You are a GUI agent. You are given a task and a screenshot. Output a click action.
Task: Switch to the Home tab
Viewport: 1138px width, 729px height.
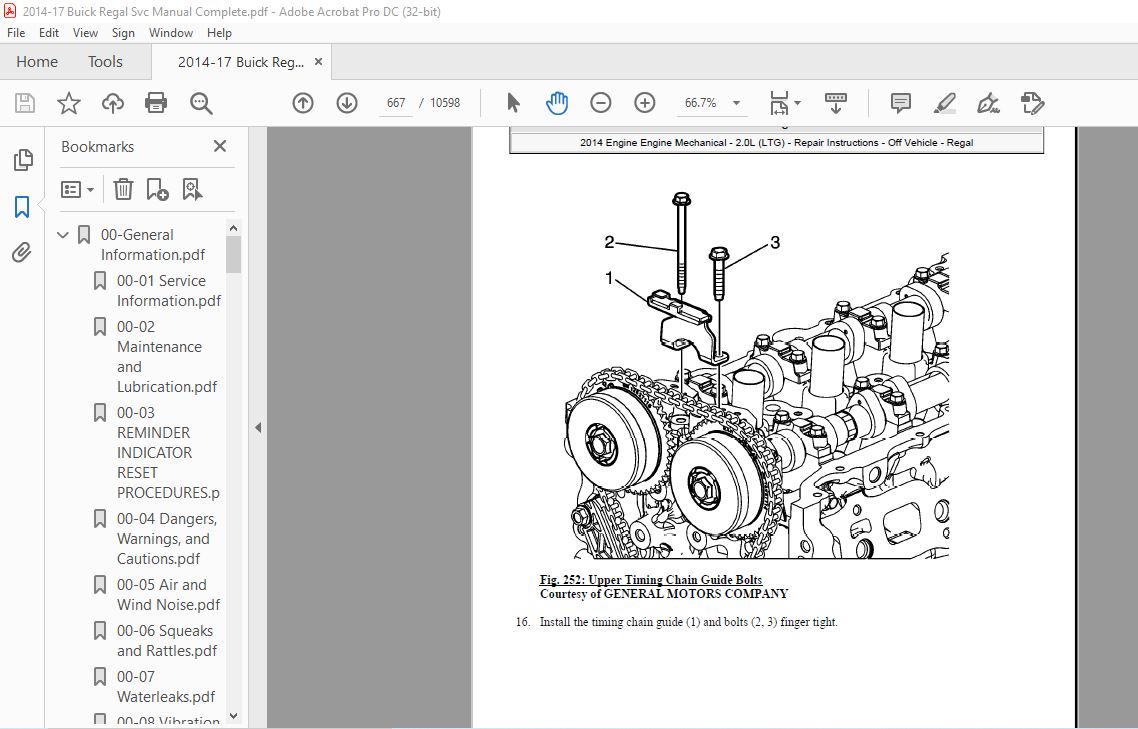(37, 62)
